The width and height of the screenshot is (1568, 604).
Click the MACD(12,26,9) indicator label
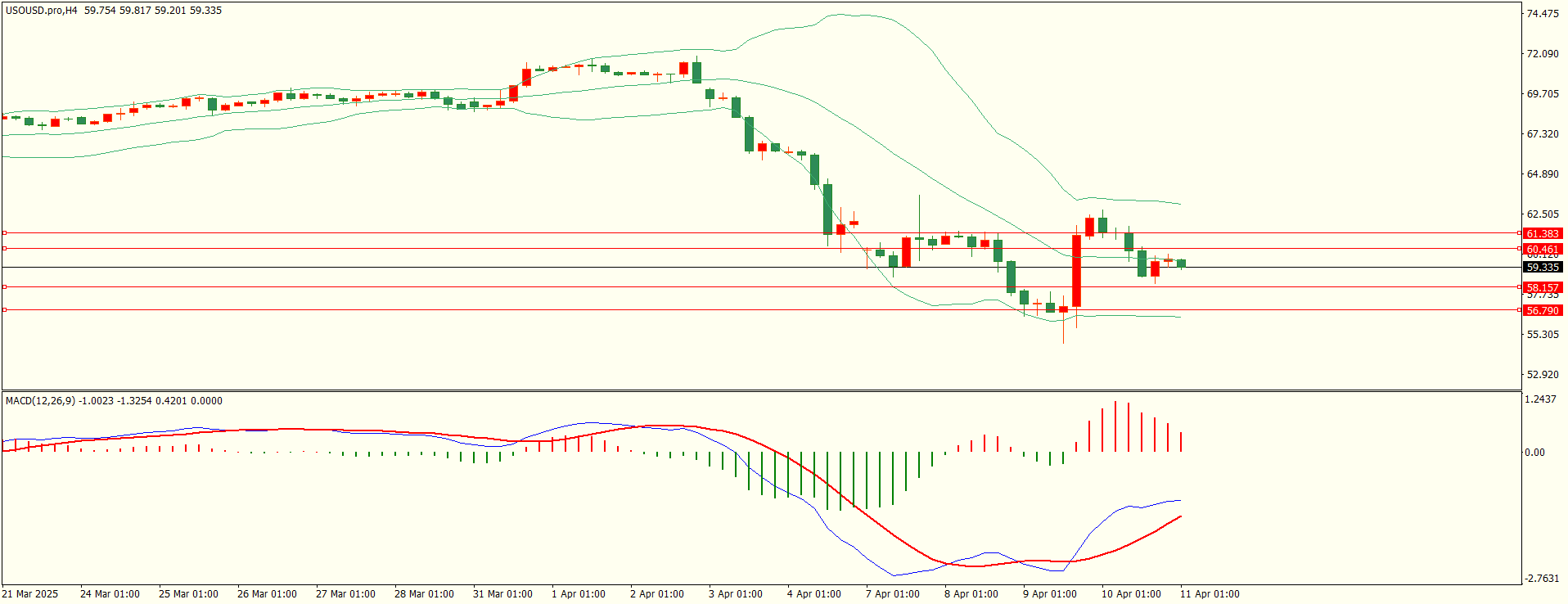click(x=40, y=401)
